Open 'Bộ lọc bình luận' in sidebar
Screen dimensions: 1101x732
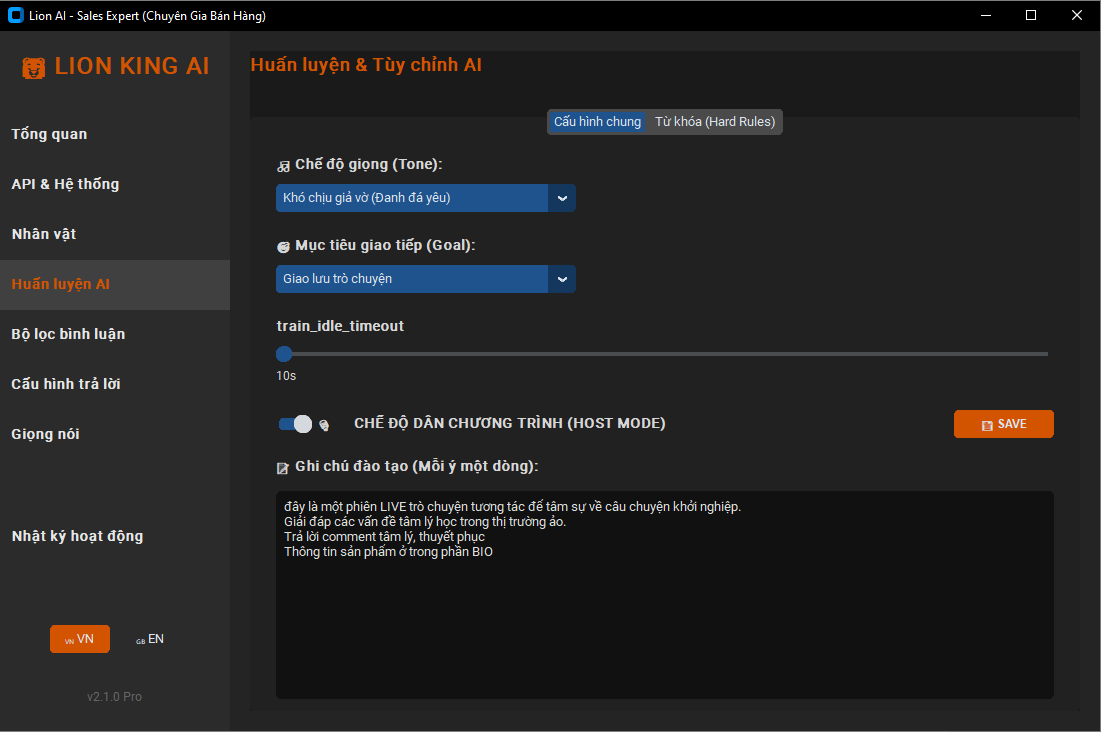click(x=68, y=334)
